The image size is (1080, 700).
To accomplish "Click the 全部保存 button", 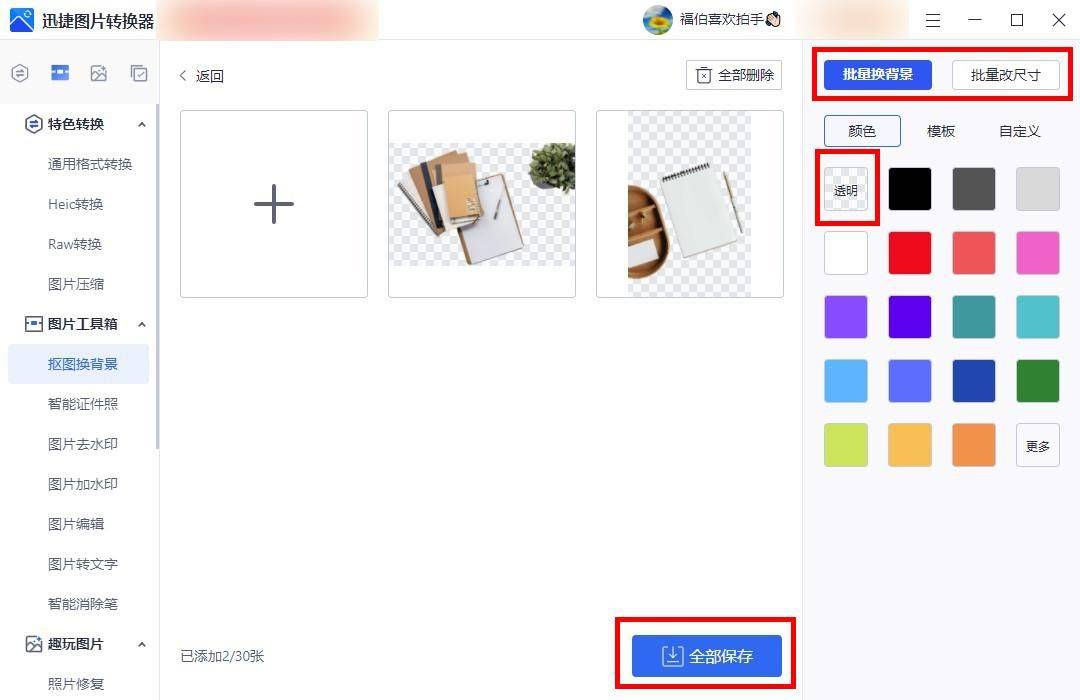I will click(707, 656).
